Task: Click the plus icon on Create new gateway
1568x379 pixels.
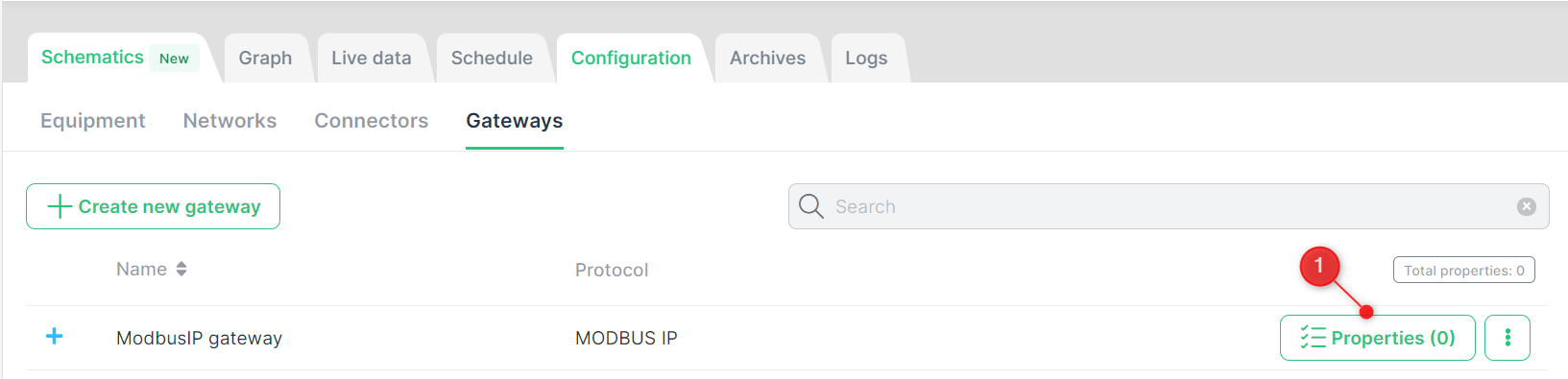Action: tap(60, 206)
